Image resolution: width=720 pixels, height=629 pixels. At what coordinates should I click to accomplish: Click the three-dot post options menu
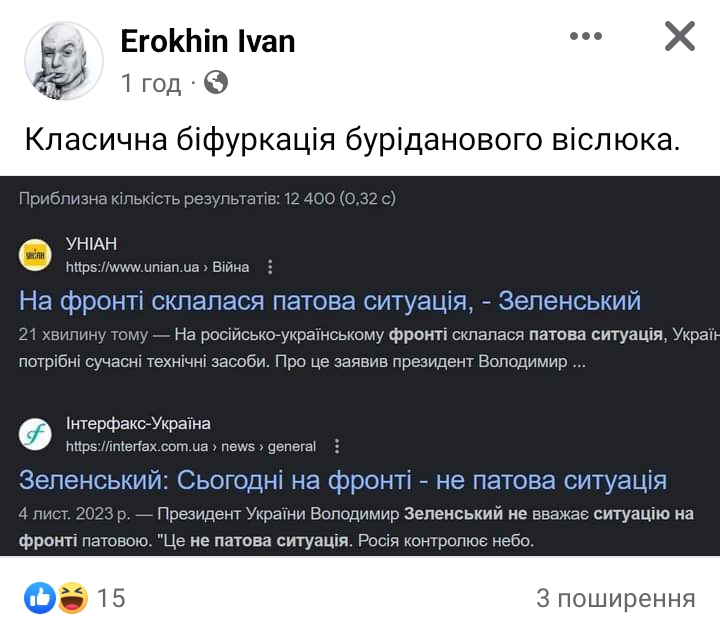pos(586,37)
